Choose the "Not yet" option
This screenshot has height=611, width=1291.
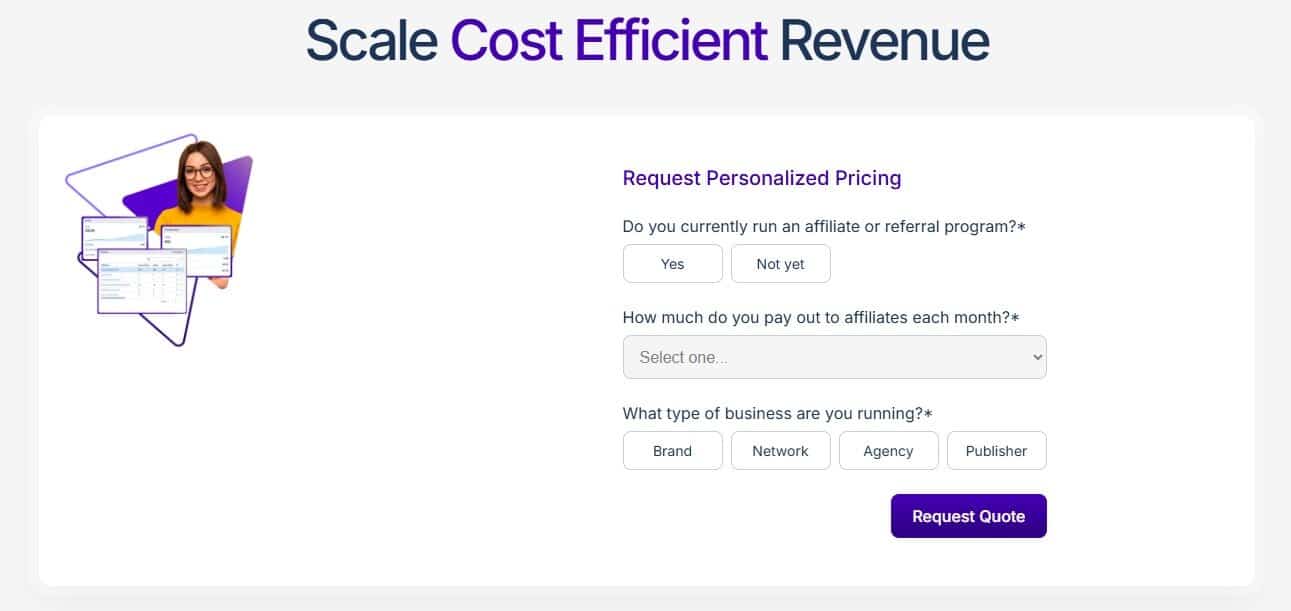[x=781, y=263]
